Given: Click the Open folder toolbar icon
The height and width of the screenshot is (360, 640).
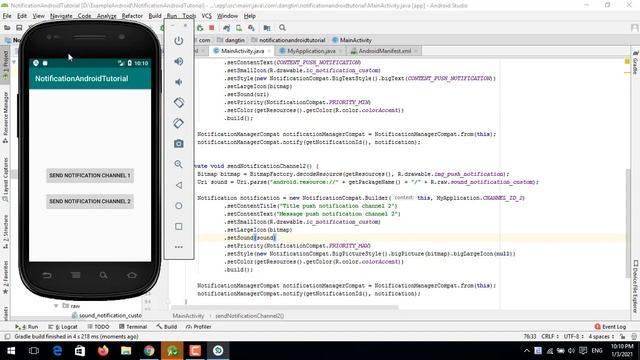Looking at the screenshot, I should 7,28.
